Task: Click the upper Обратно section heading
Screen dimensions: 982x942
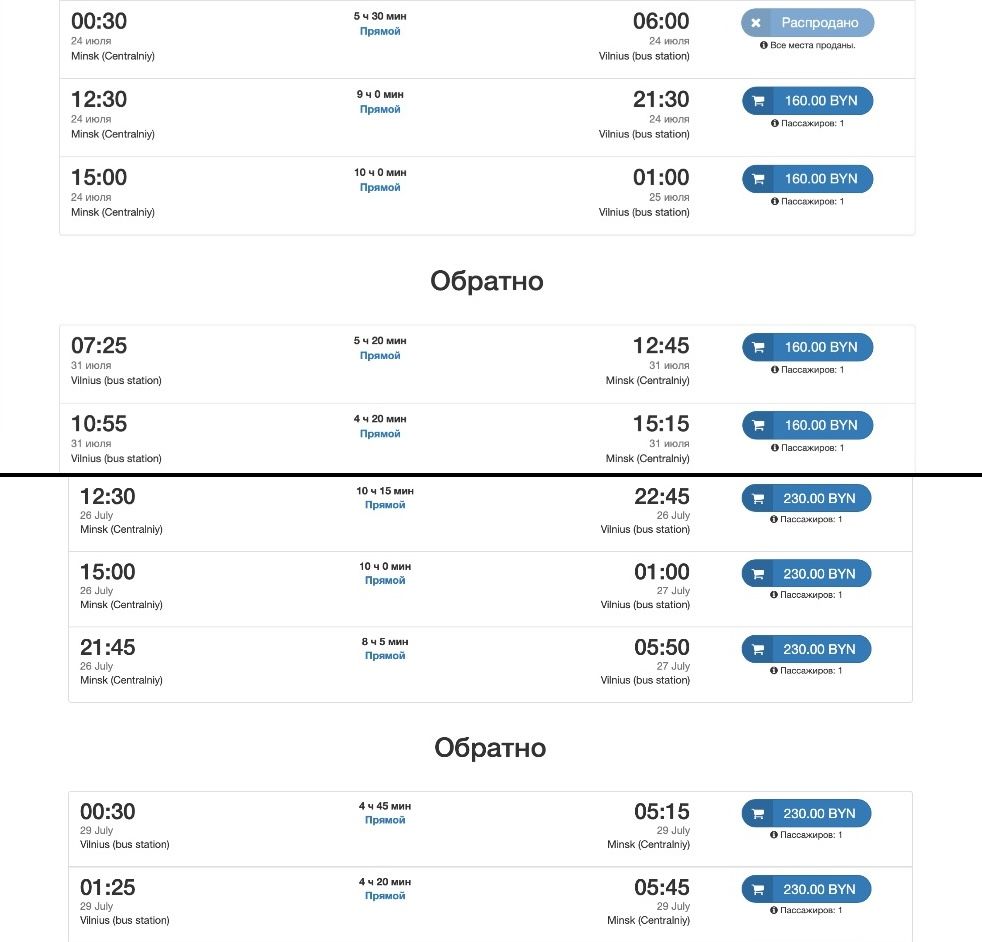Action: 487,281
